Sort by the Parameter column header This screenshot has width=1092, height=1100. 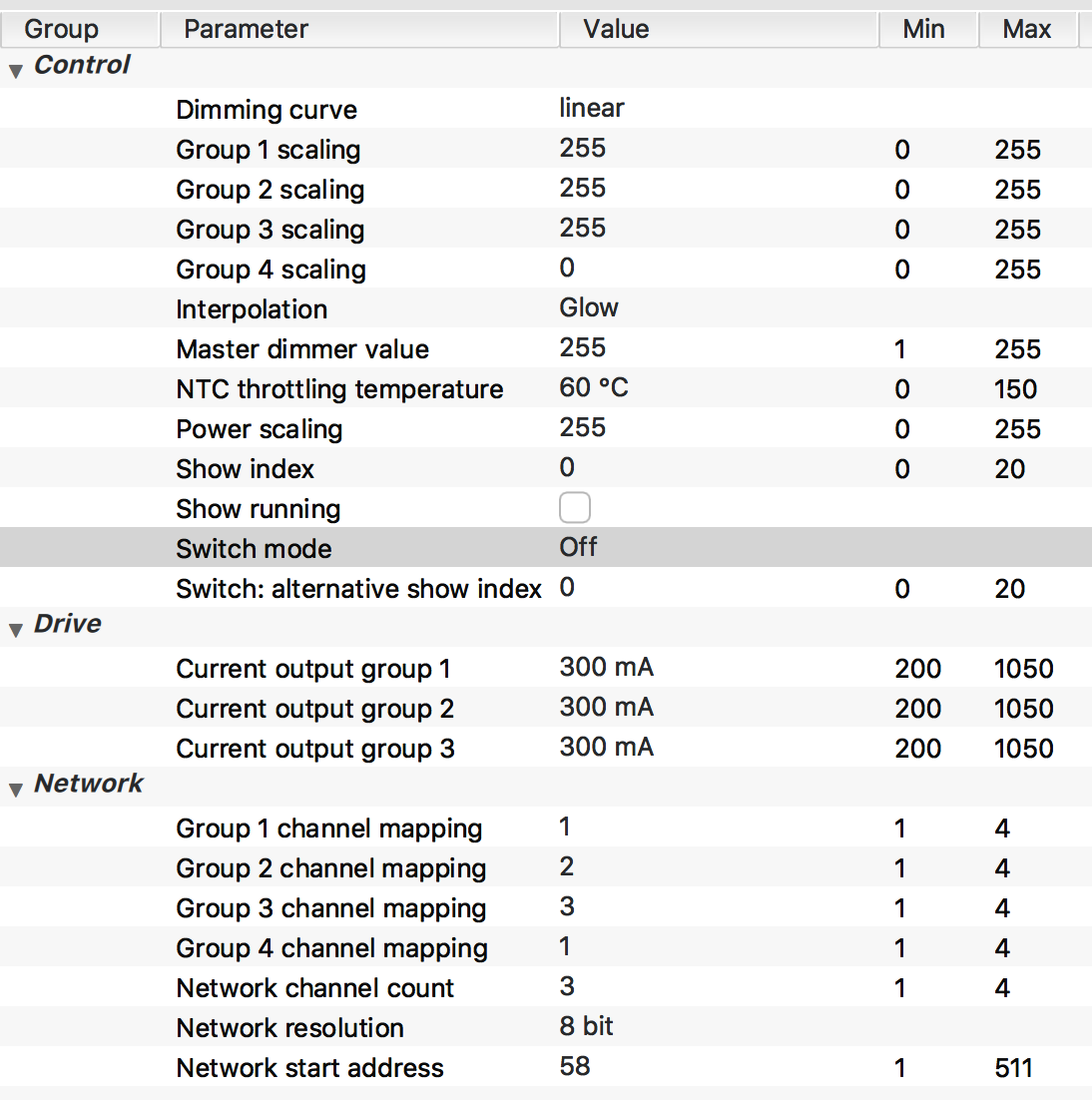247,29
